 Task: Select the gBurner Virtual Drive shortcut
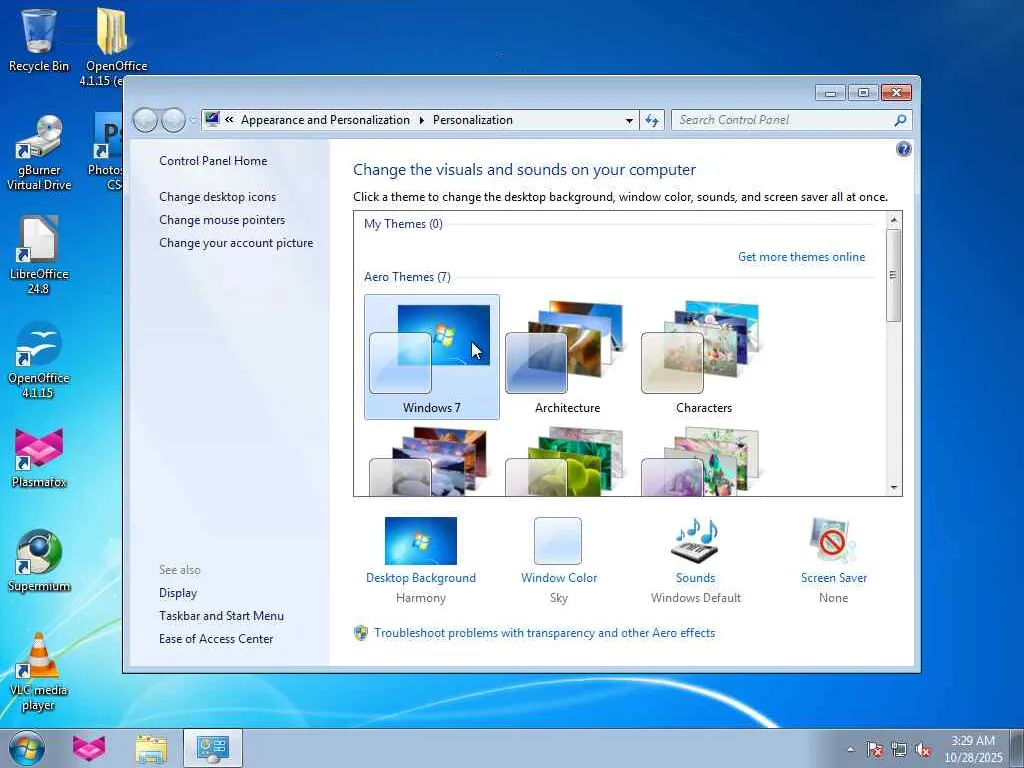click(39, 153)
